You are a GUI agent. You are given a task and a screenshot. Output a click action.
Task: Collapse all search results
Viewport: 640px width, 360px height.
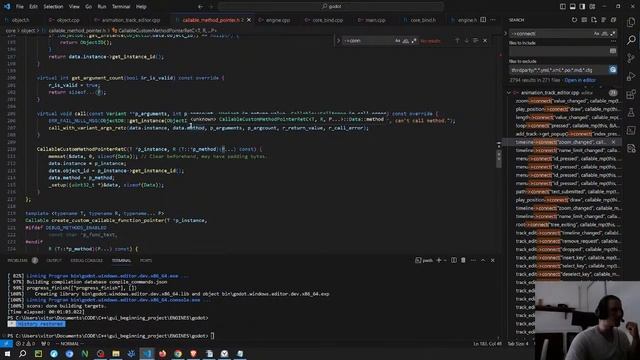(x=613, y=20)
